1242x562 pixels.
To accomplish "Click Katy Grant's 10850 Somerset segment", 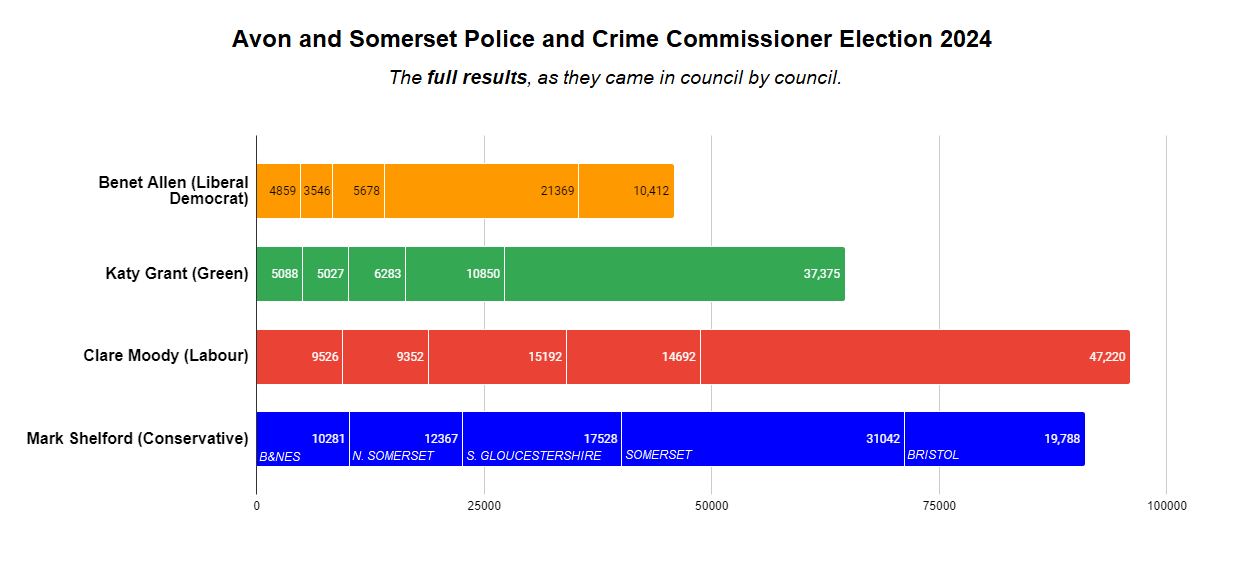I will (455, 274).
